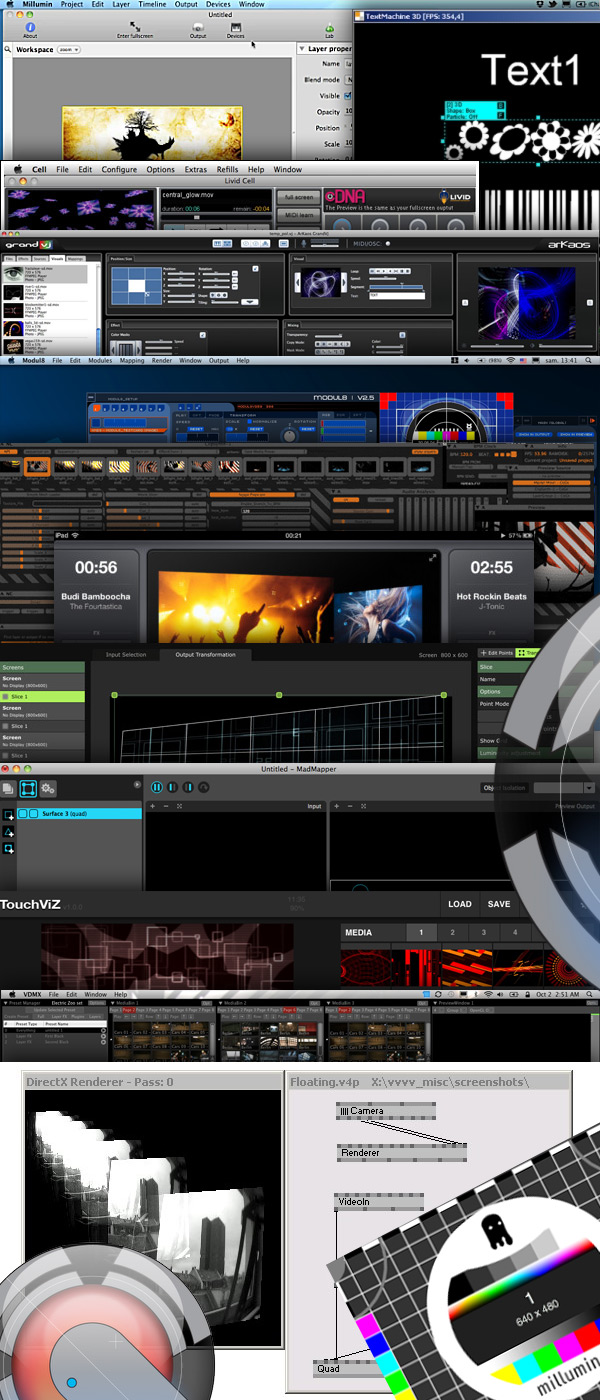Viewport: 600px width, 1400px height.
Task: Select the highlighted Slice 1 row in Screens list
Action: (x=42, y=696)
